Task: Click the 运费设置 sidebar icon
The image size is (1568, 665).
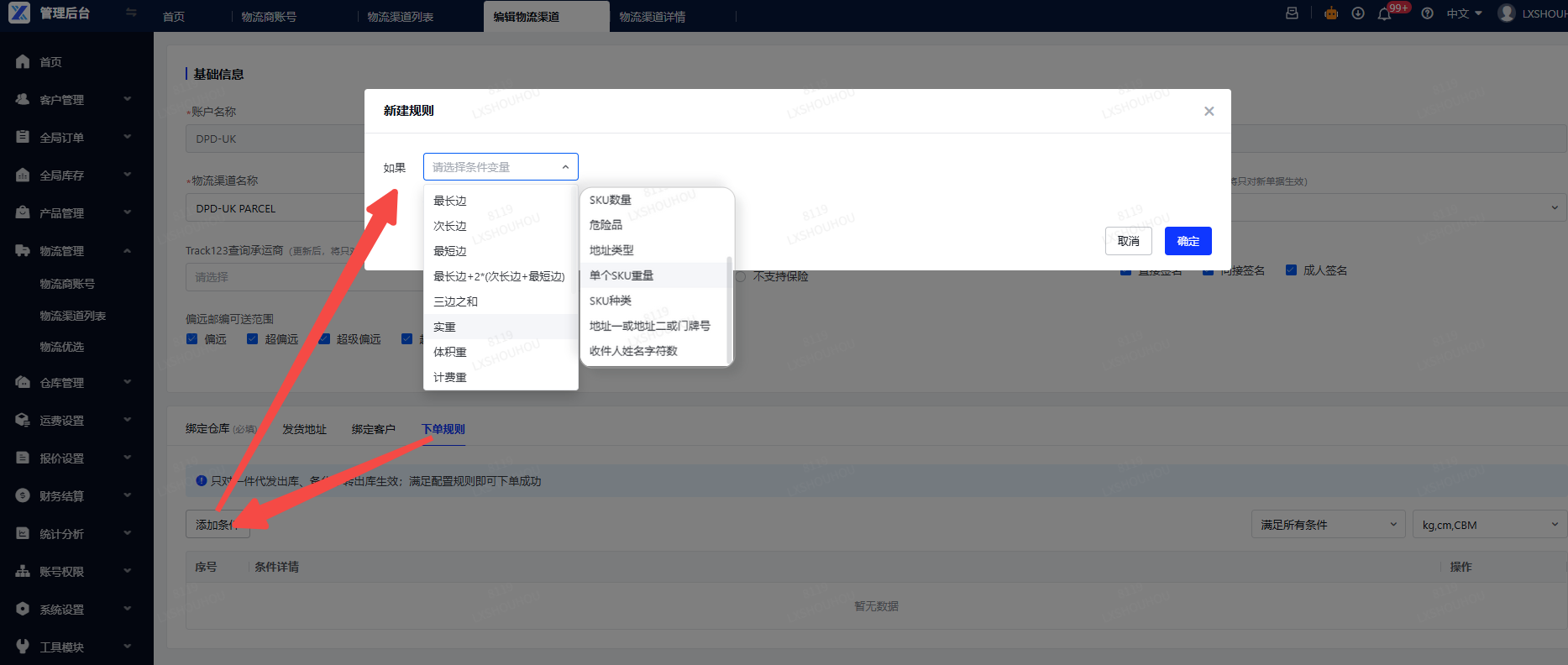Action: pos(23,420)
